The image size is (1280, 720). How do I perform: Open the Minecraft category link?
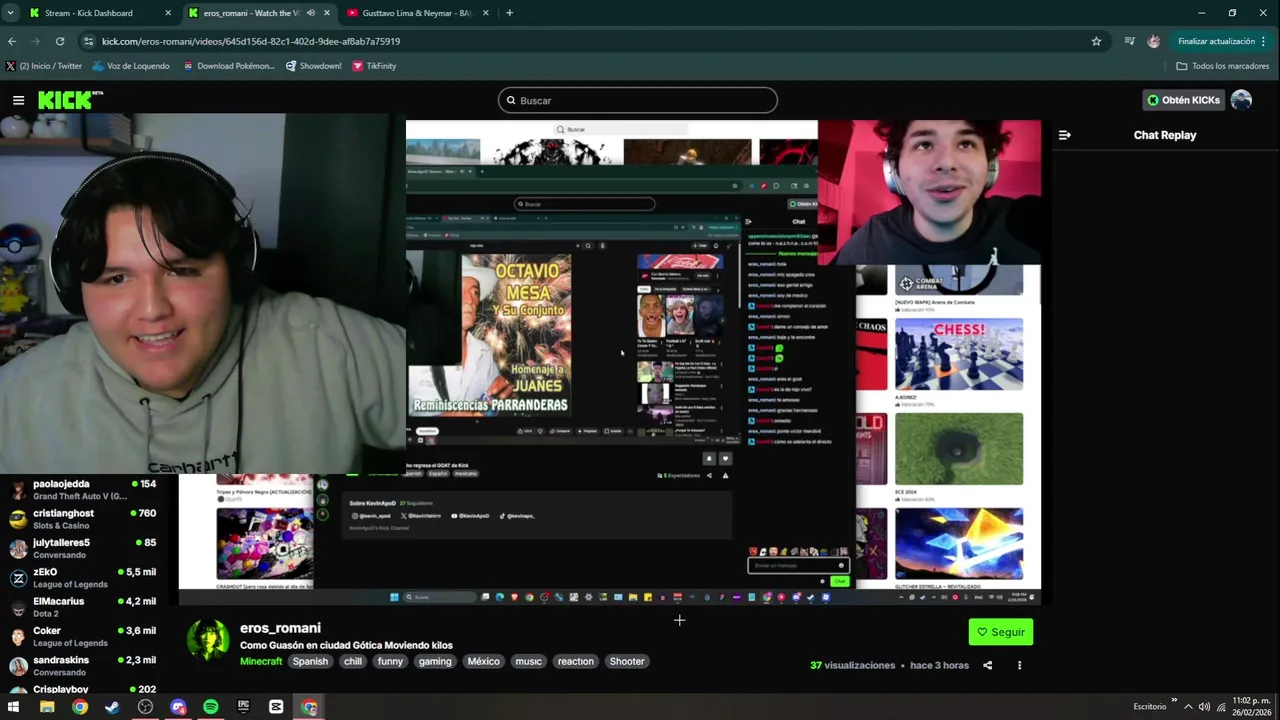point(261,661)
